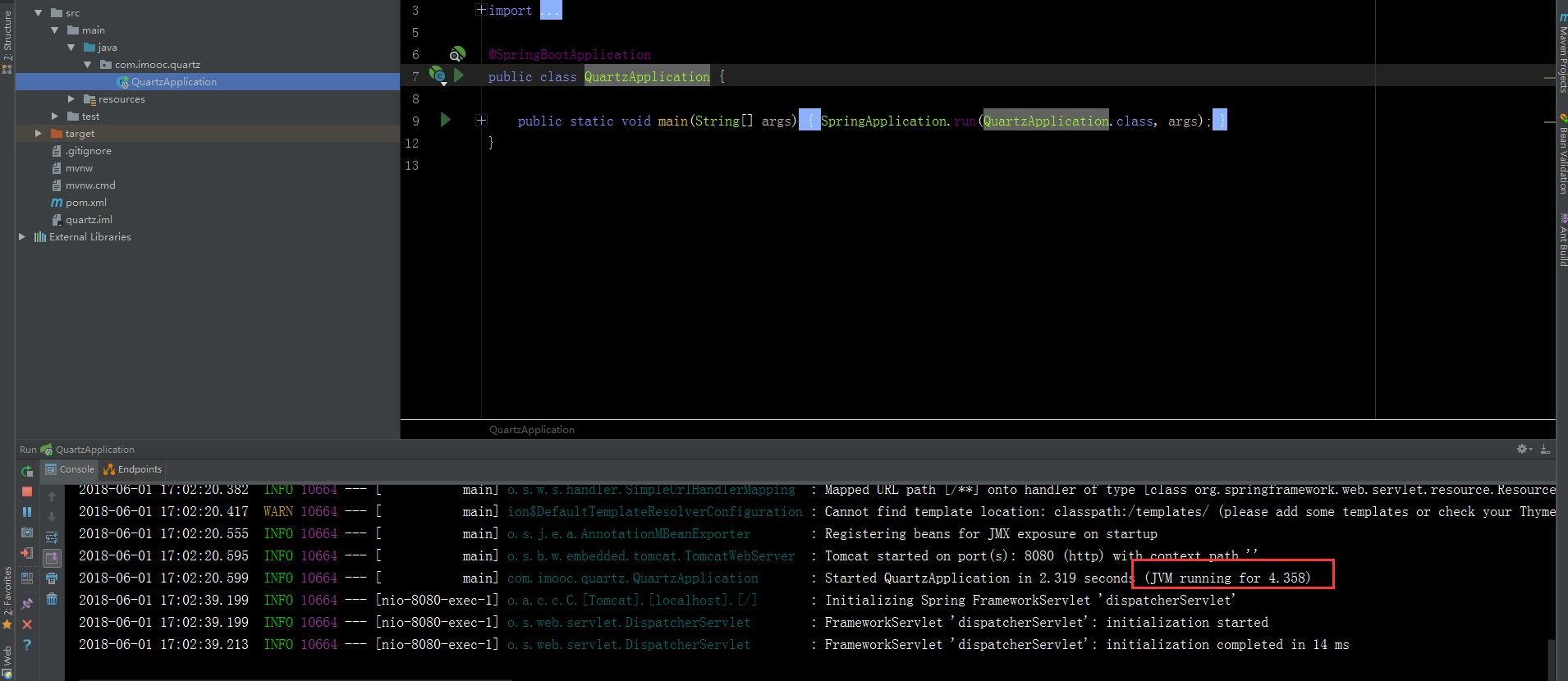Pause console output with the blue pause icon
1568x681 pixels.
tap(27, 511)
